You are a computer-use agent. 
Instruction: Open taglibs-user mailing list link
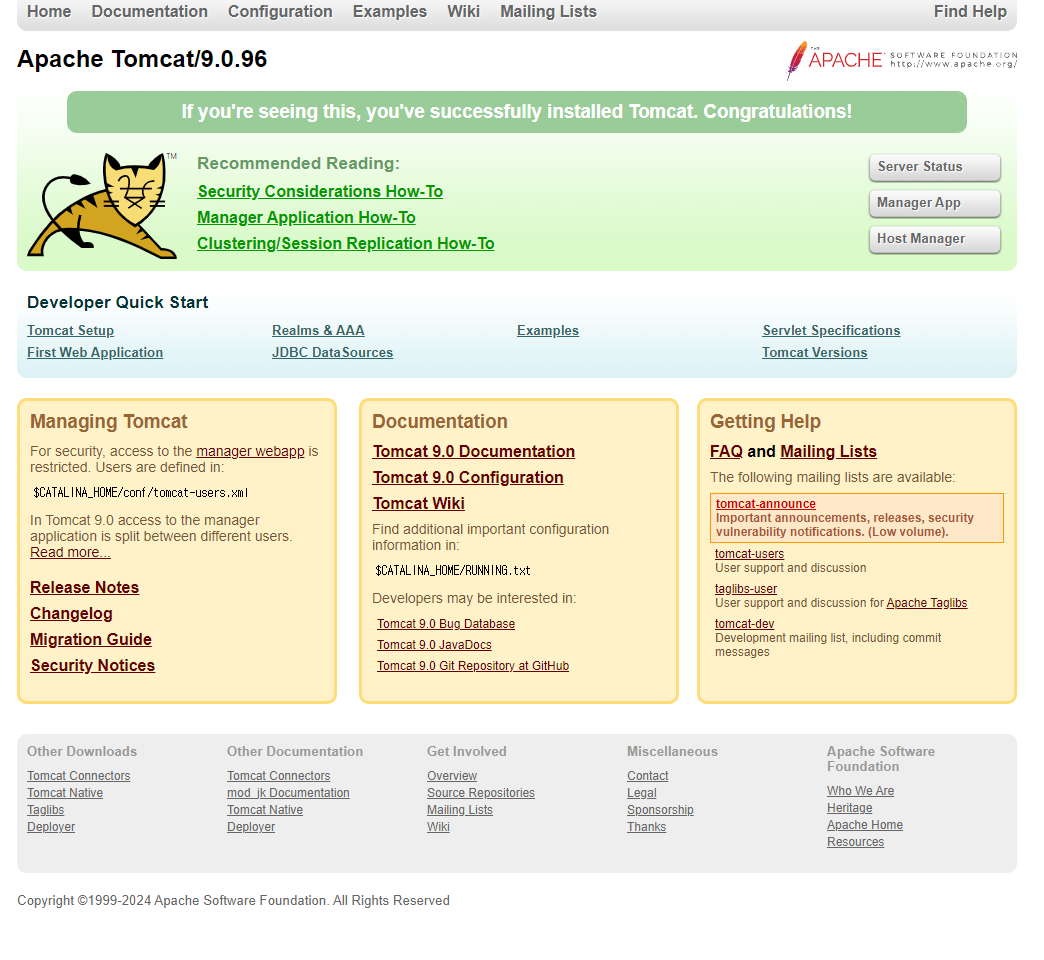coord(746,590)
